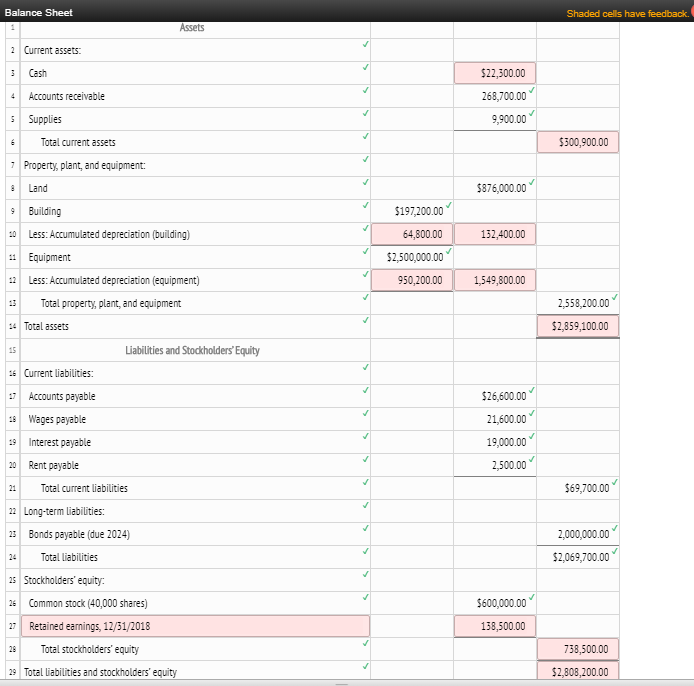Click Total assets value $2,859,100.00
694x686 pixels.
pos(578,326)
